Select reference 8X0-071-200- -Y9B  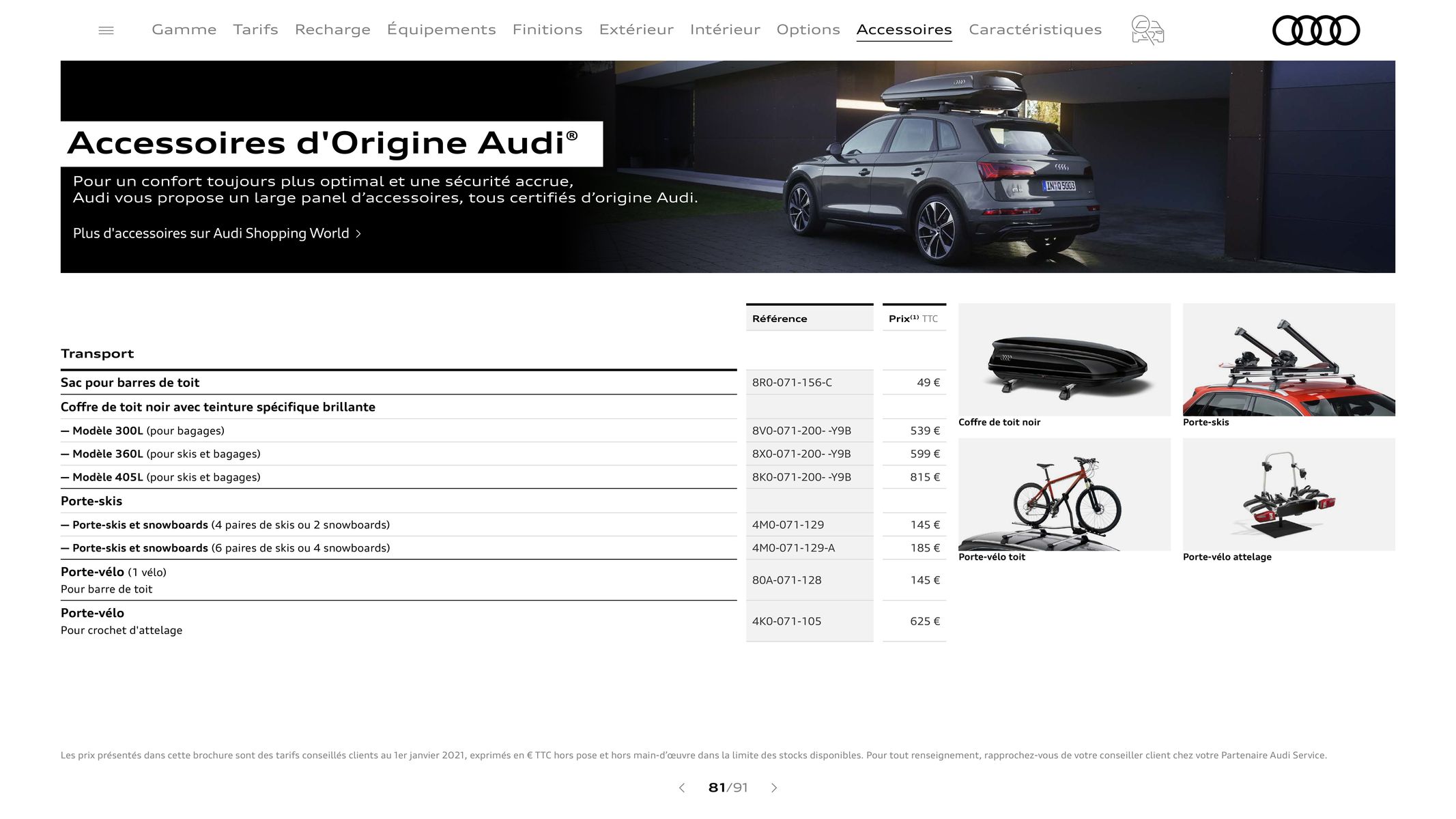(801, 454)
